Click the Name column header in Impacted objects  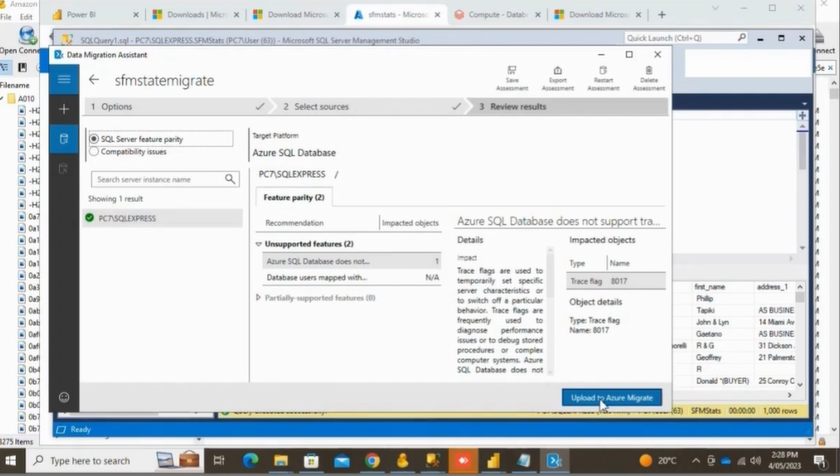coord(619,263)
